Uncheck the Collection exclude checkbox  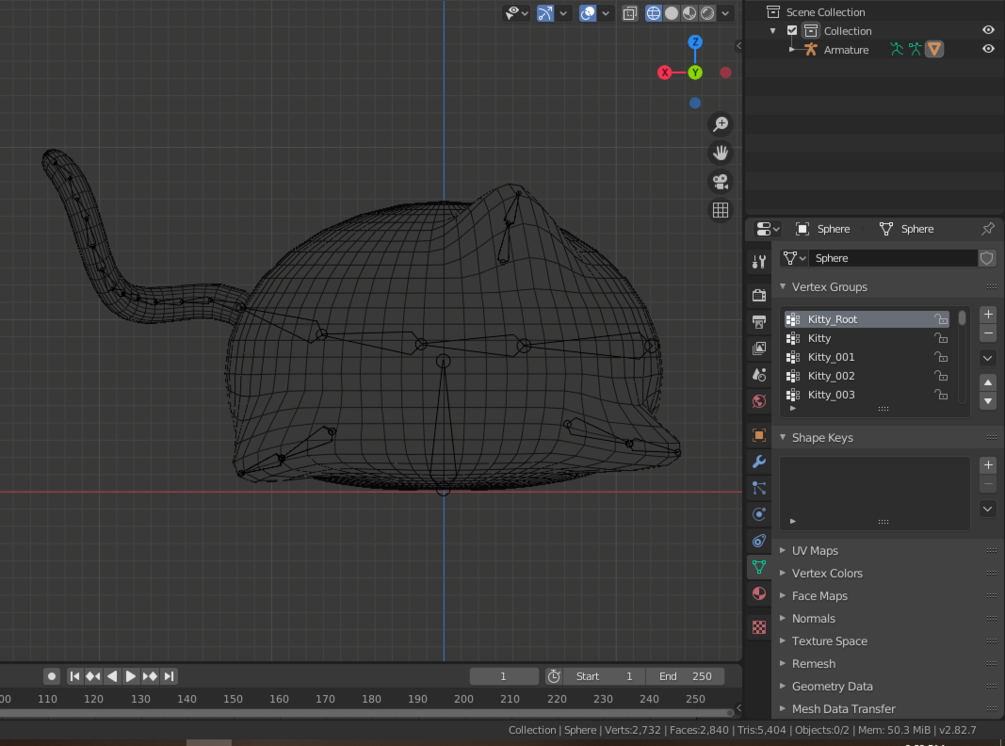pos(792,31)
